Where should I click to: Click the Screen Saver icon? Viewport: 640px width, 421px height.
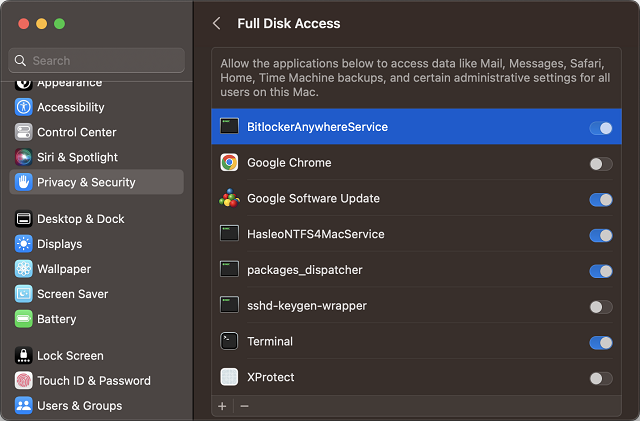(x=24, y=294)
